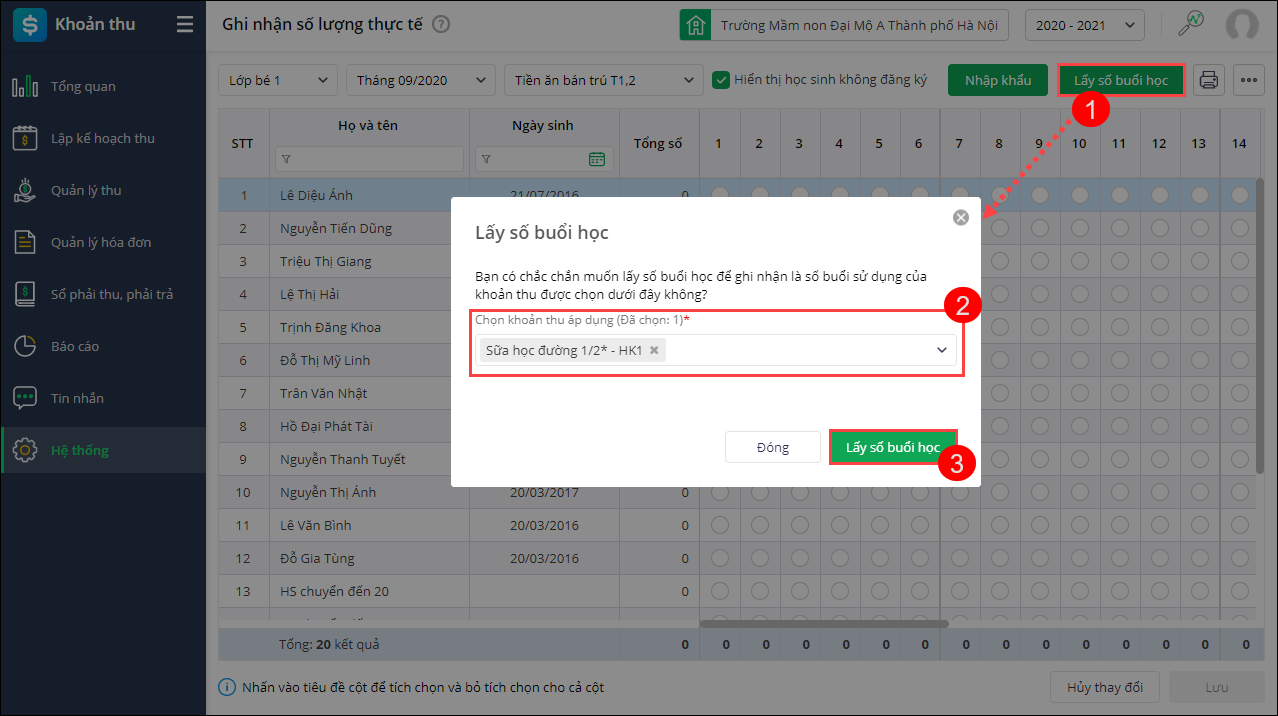
Task: Click the magnifier analytics icon in header
Action: click(1191, 23)
